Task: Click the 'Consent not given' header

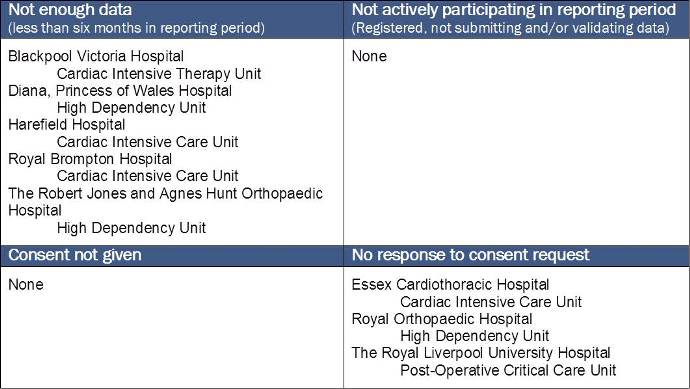Action: click(x=75, y=255)
